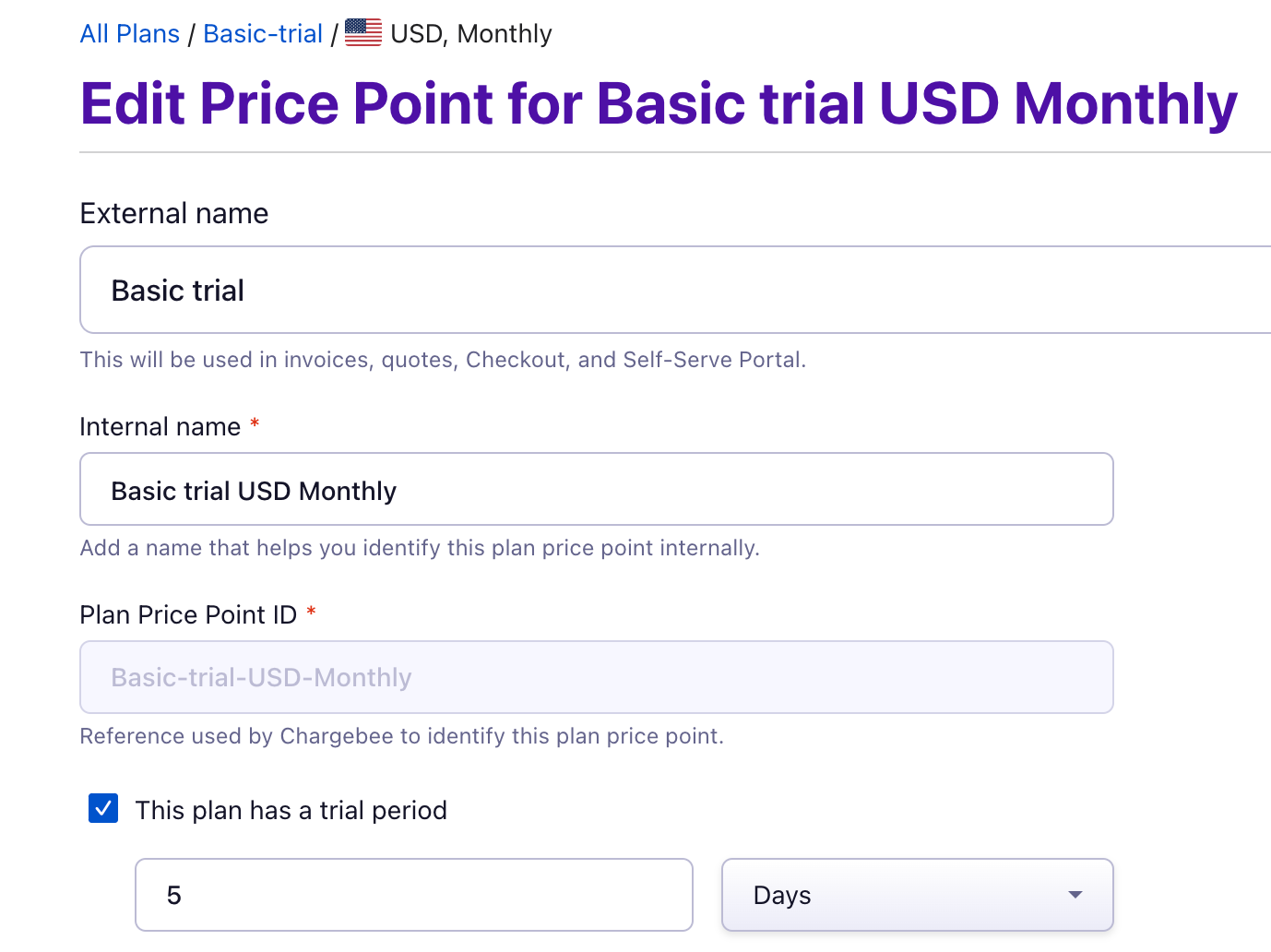Click the page heading Edit Price Point
The image size is (1271, 952).
click(x=659, y=103)
